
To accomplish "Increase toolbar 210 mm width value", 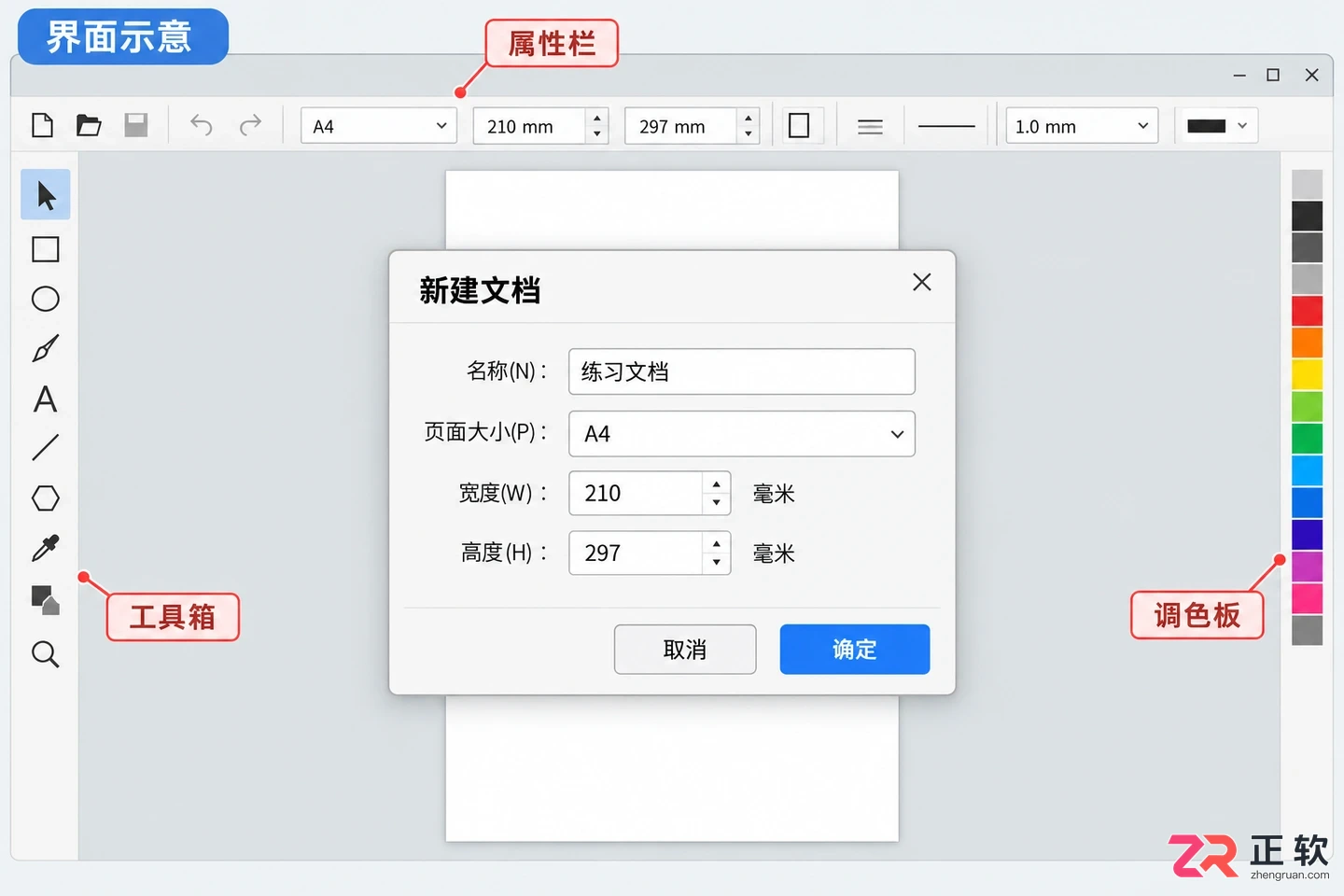I will [x=597, y=118].
